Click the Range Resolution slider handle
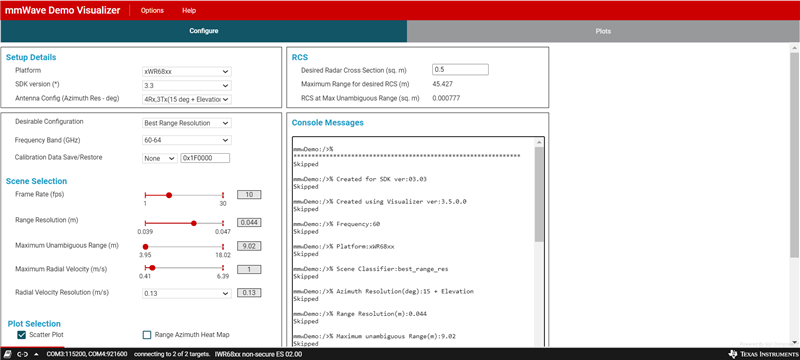Screen dimensions: 800x360 pos(193,223)
